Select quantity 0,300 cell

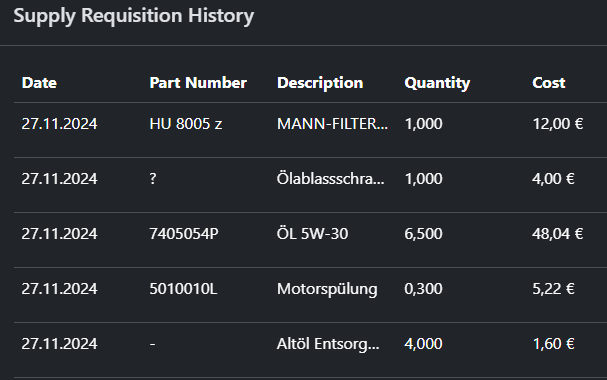point(423,289)
